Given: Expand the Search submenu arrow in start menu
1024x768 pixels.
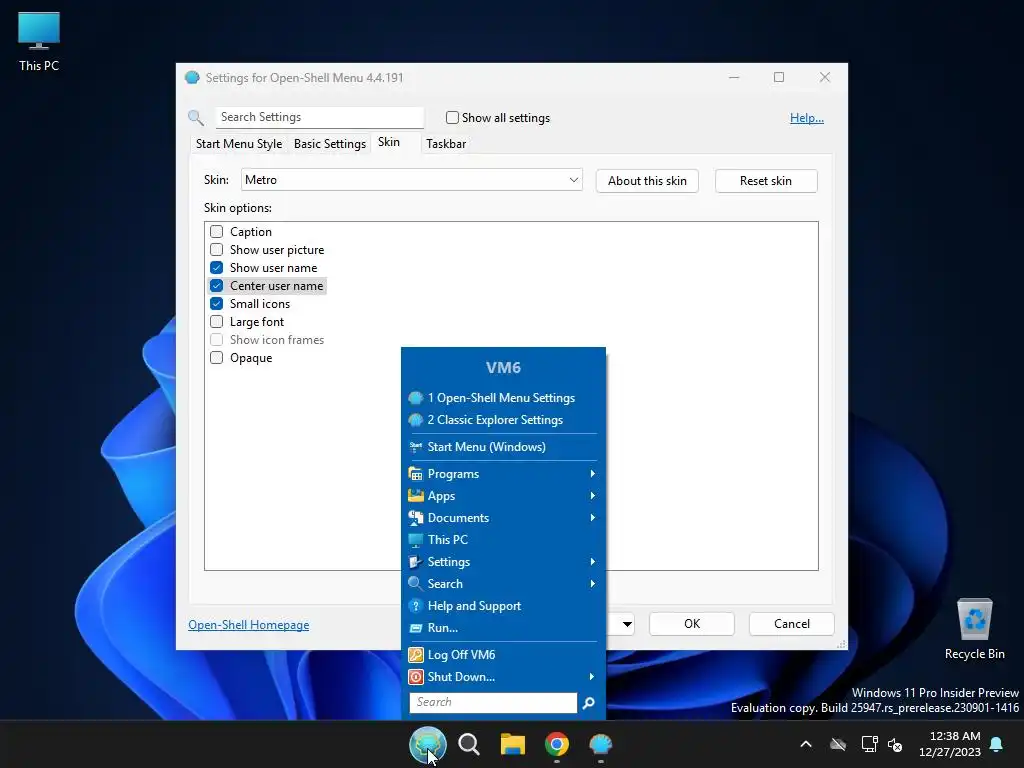Looking at the screenshot, I should 592,584.
